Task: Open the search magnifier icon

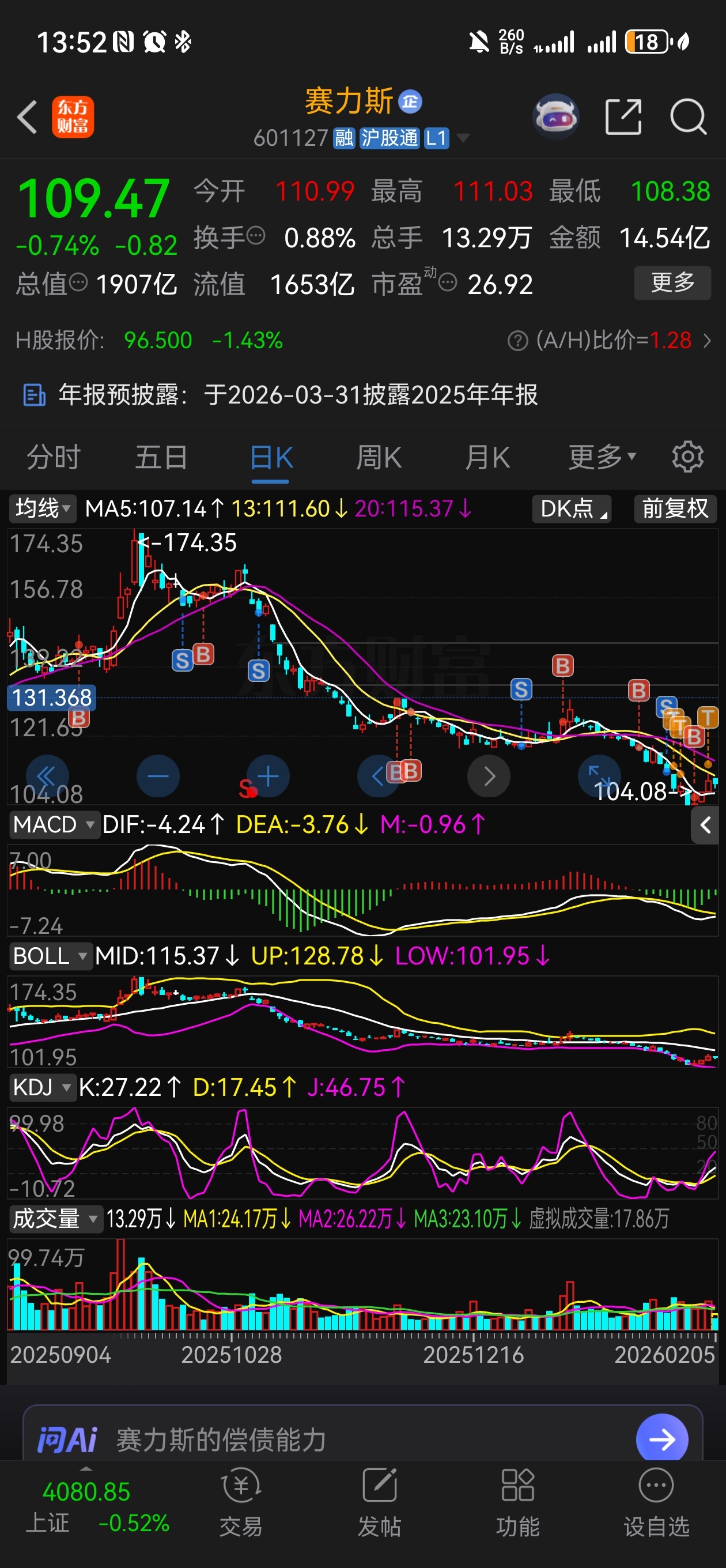Action: [x=689, y=117]
